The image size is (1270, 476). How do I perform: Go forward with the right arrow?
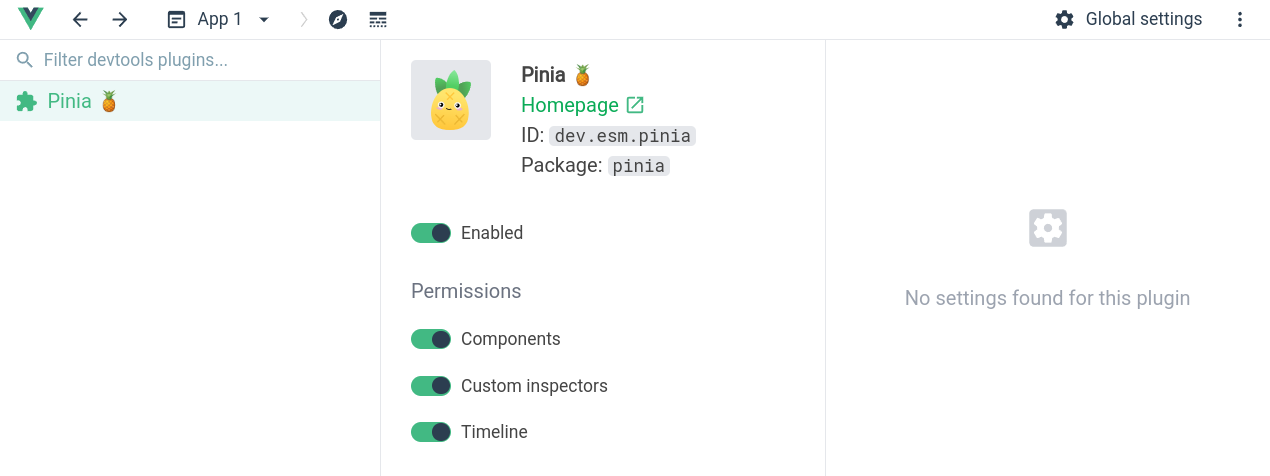click(x=120, y=20)
